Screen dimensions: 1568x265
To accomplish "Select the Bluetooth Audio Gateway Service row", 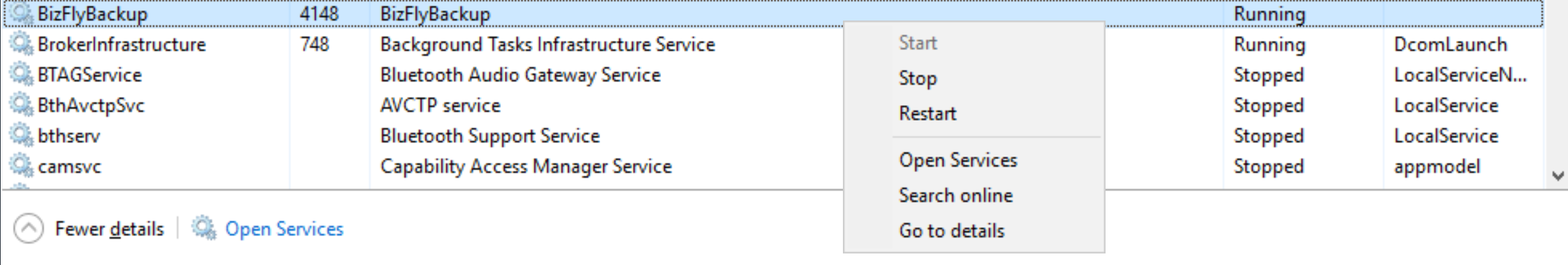I will coord(774,75).
